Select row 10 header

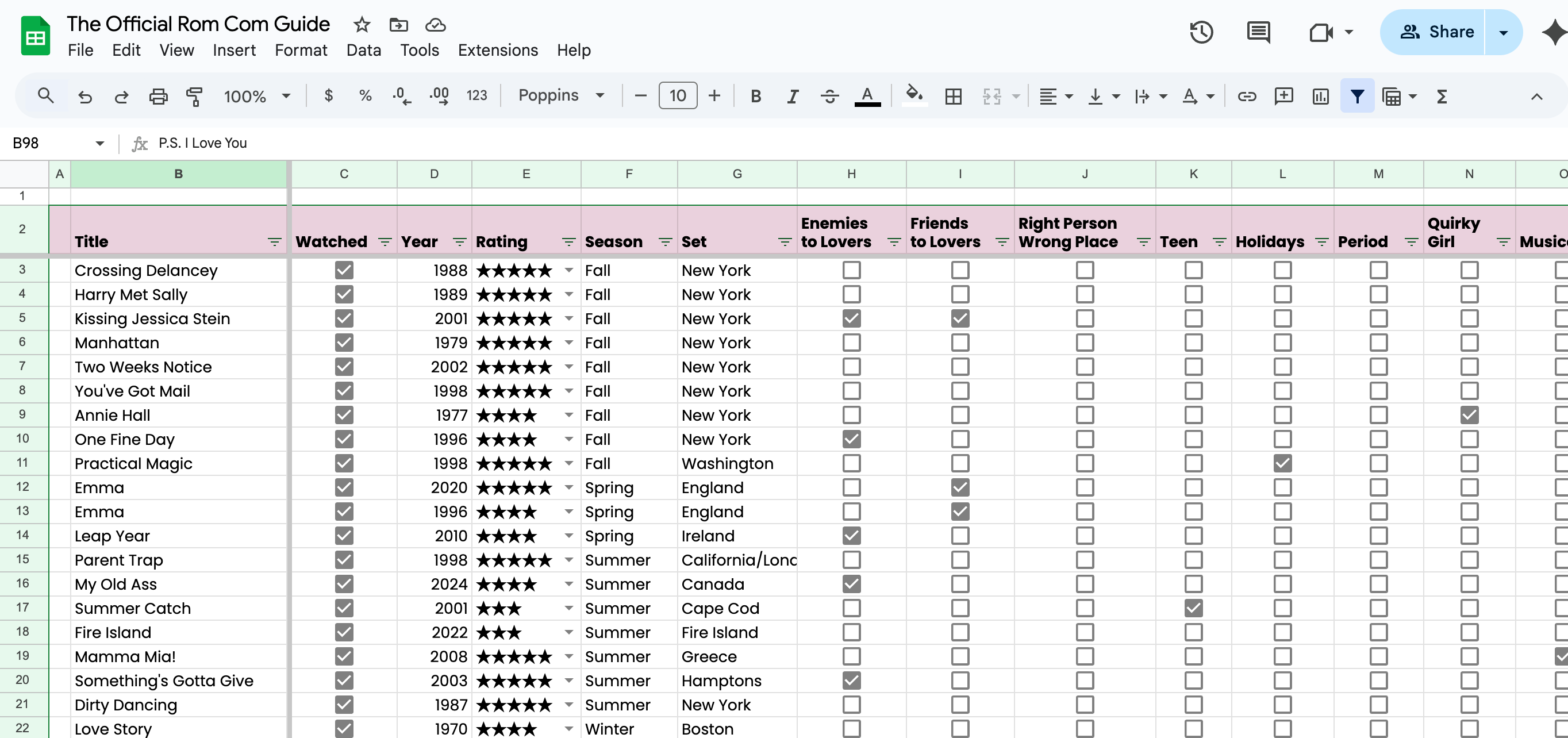click(22, 439)
